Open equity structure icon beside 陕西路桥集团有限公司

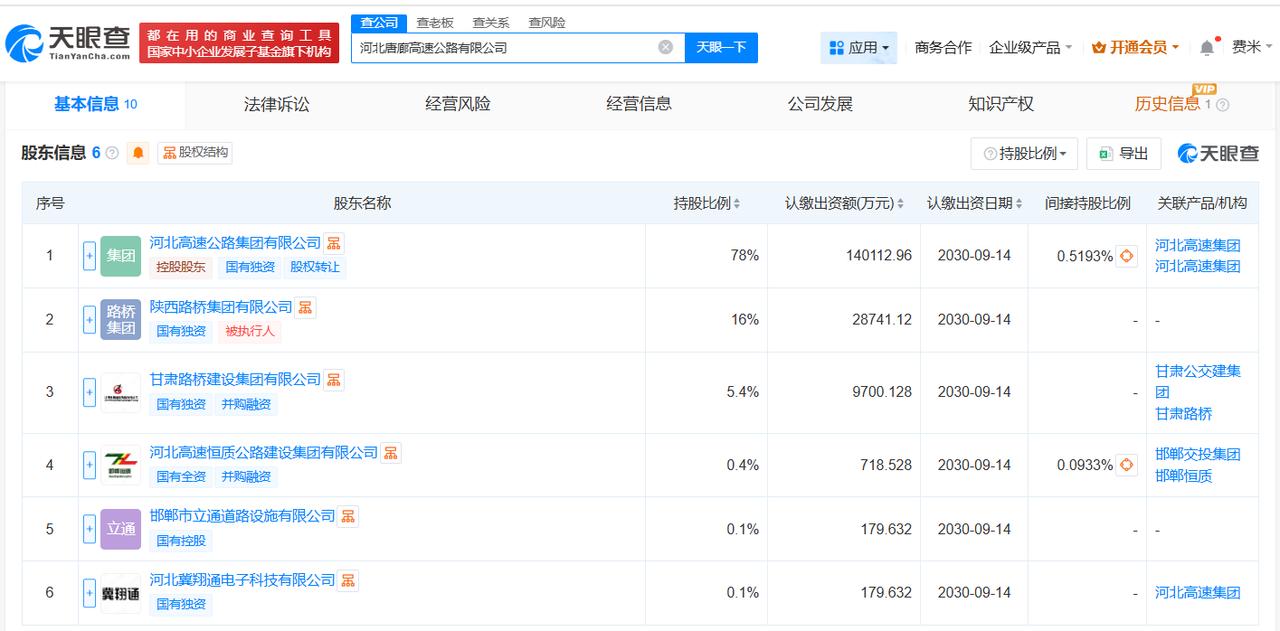[305, 307]
